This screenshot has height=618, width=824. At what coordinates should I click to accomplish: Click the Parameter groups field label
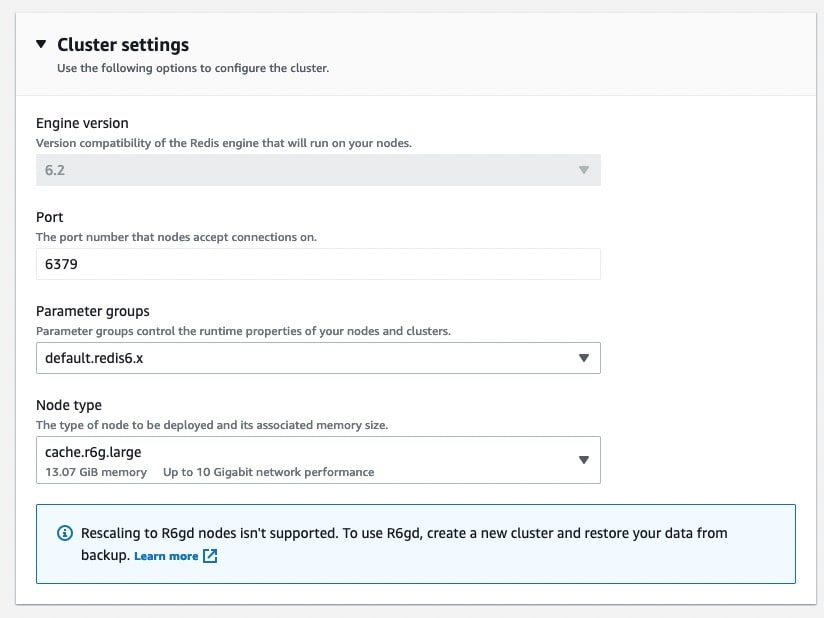click(x=93, y=311)
